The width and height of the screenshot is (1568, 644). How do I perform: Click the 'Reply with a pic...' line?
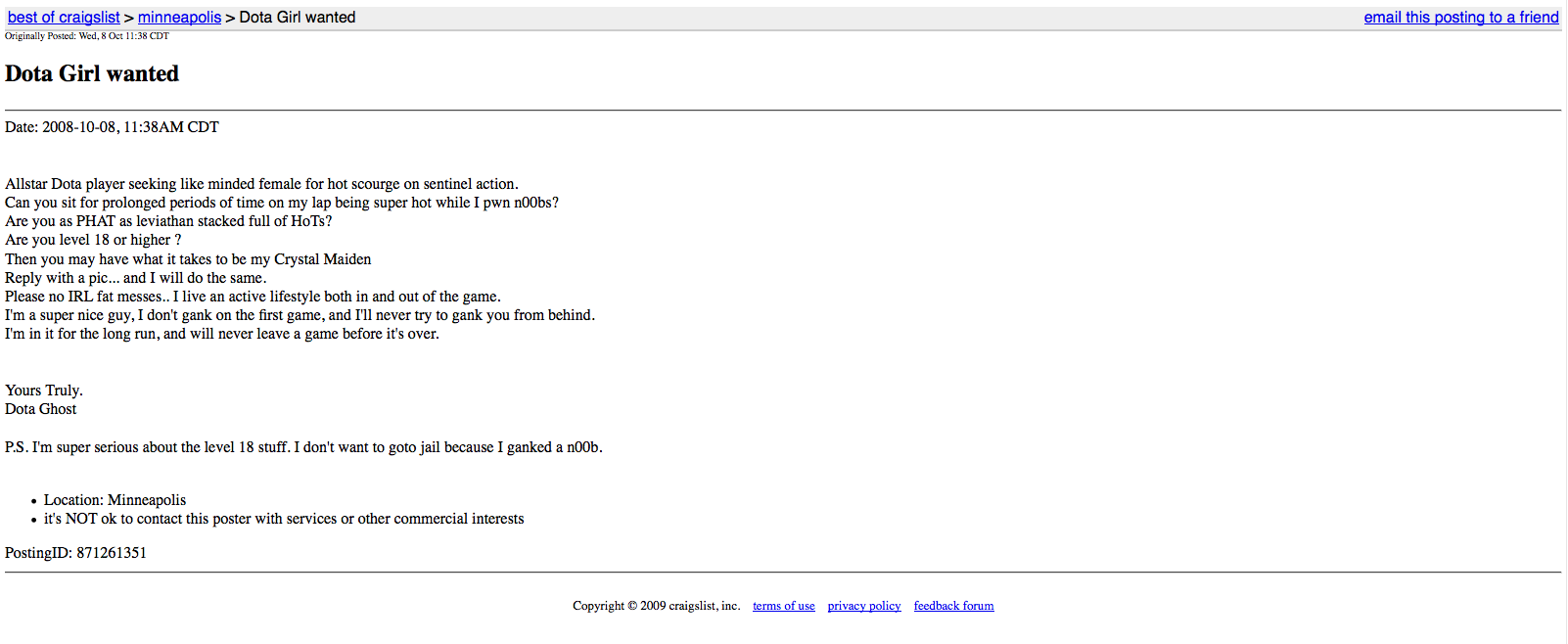coord(136,278)
